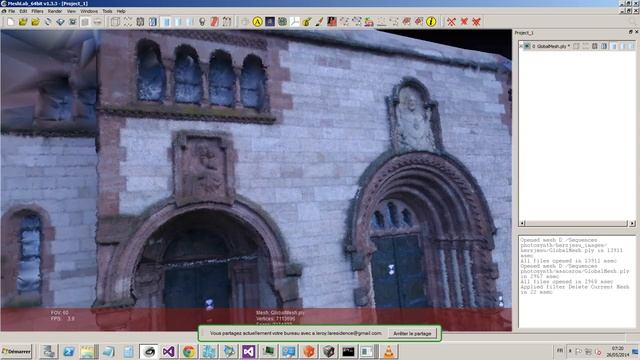Open PowerShell from the taskbar
640x360 pixels.
pyautogui.click(x=68, y=351)
